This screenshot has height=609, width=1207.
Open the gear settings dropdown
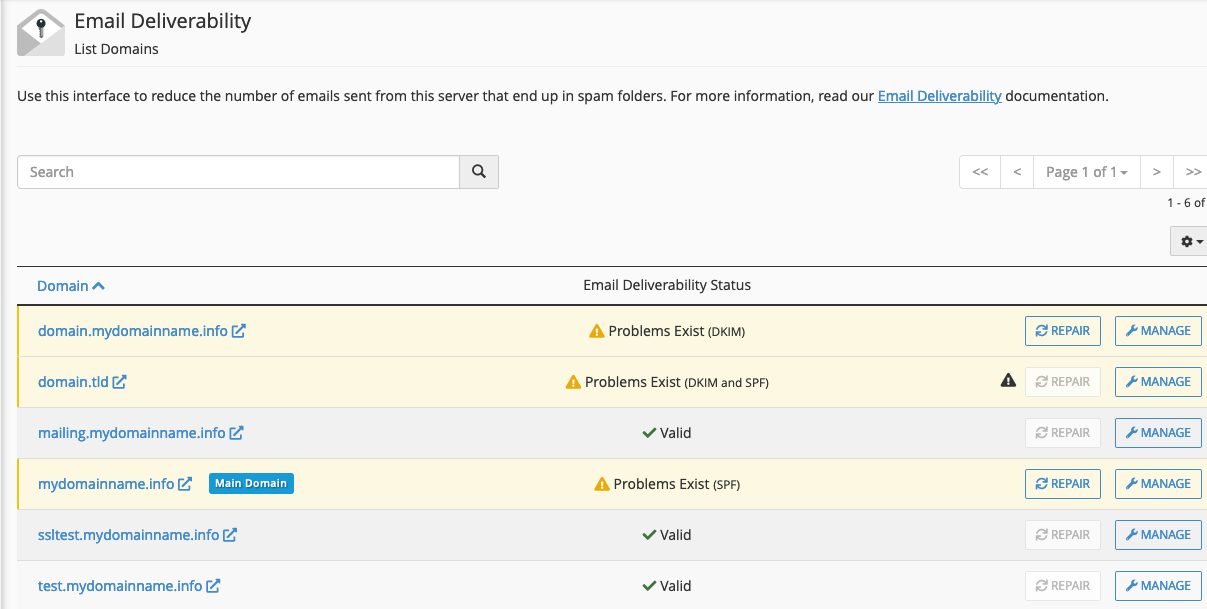pyautogui.click(x=1190, y=242)
